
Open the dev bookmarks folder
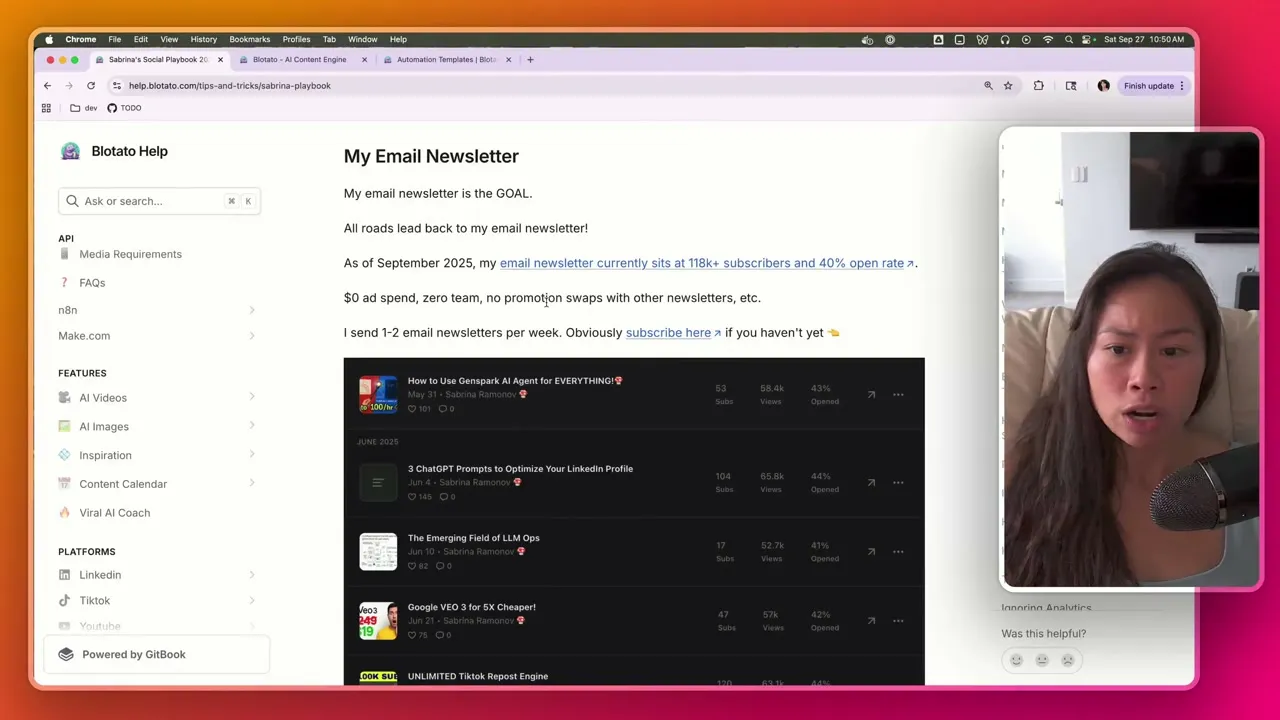click(84, 108)
